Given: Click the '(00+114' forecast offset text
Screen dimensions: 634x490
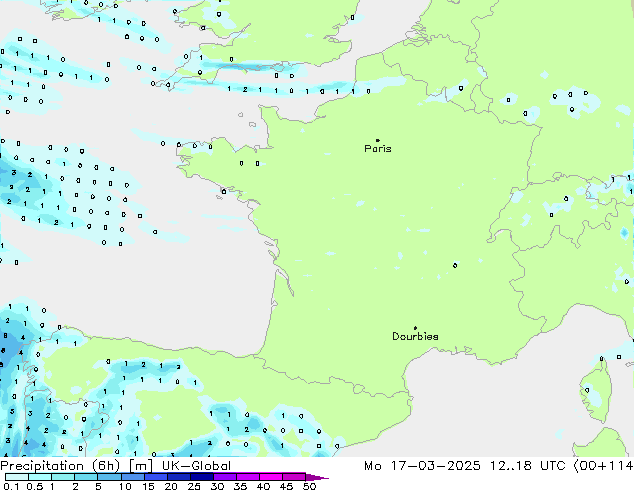Looking at the screenshot, I should pos(603,466).
